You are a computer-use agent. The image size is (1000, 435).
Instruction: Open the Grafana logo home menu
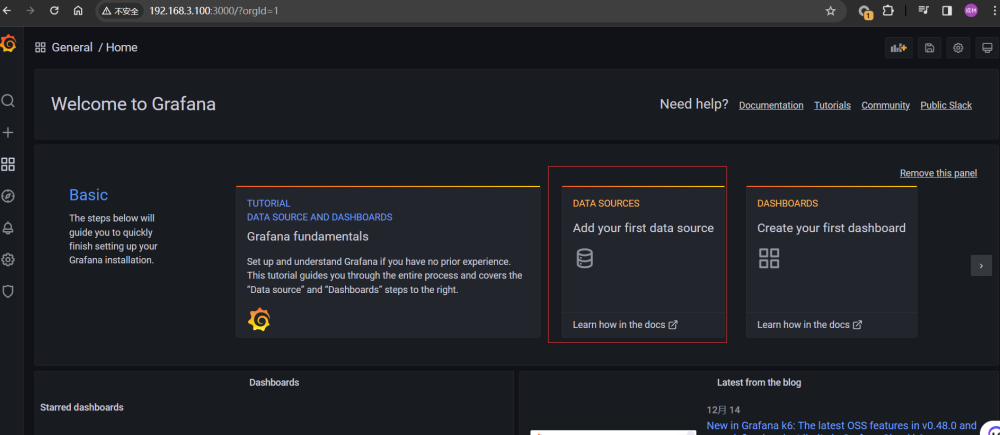(8, 44)
